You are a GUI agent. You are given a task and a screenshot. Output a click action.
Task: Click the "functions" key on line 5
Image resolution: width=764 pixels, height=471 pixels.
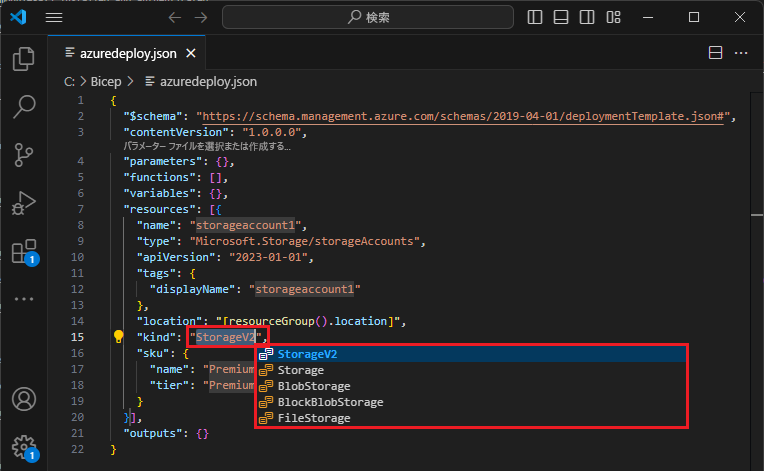159,177
